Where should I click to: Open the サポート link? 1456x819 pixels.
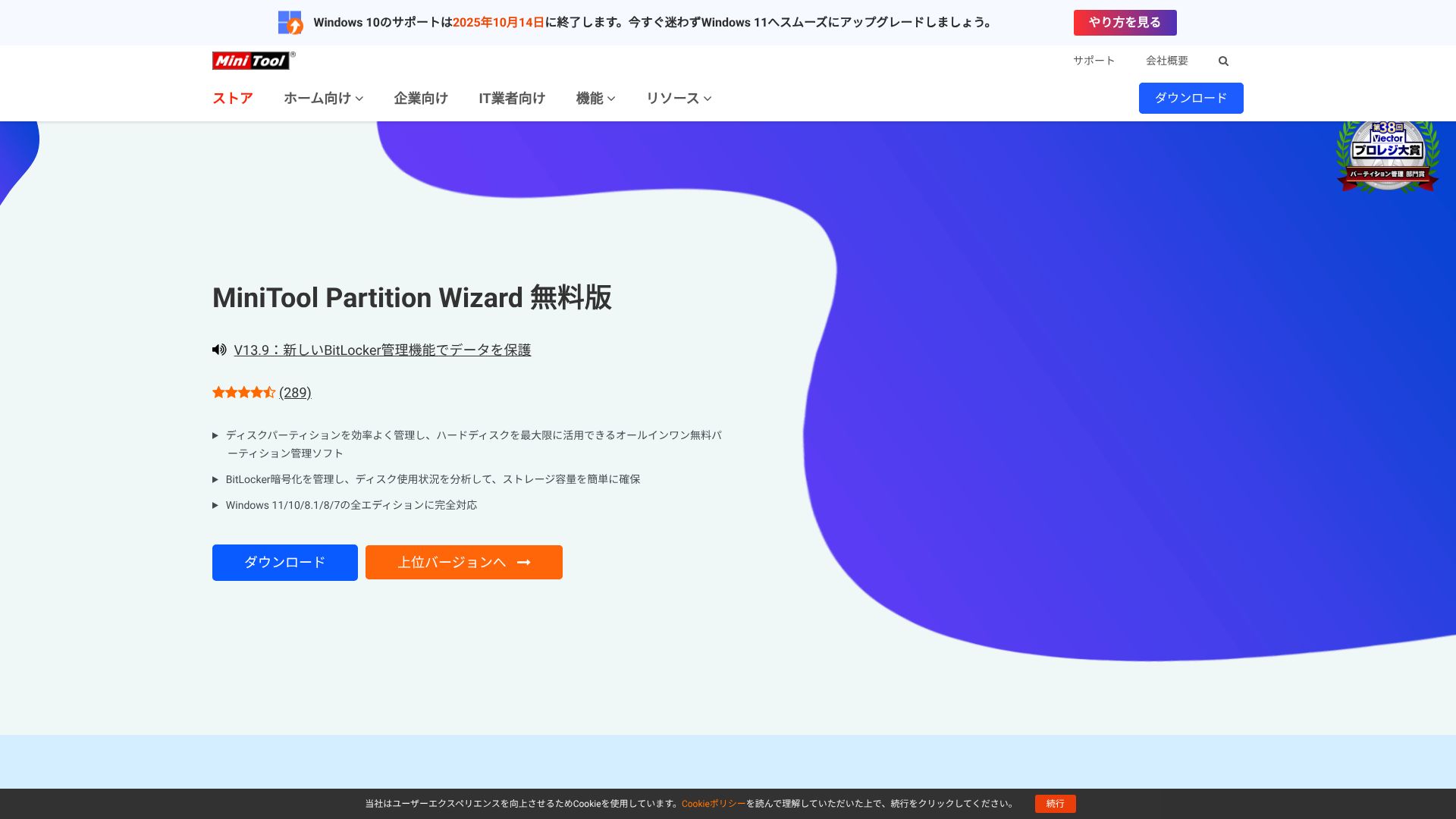[1094, 61]
